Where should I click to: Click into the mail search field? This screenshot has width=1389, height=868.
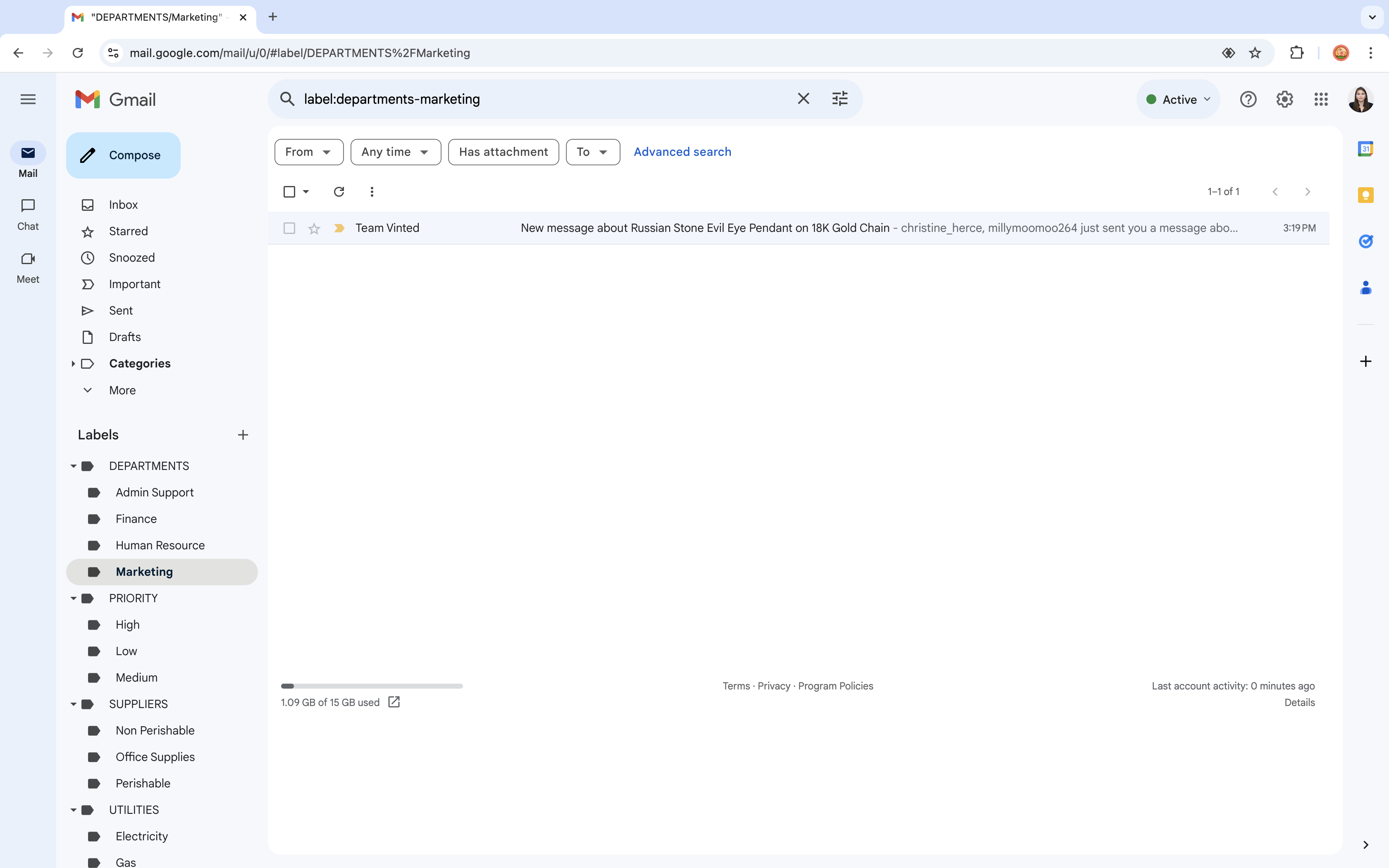point(539,99)
